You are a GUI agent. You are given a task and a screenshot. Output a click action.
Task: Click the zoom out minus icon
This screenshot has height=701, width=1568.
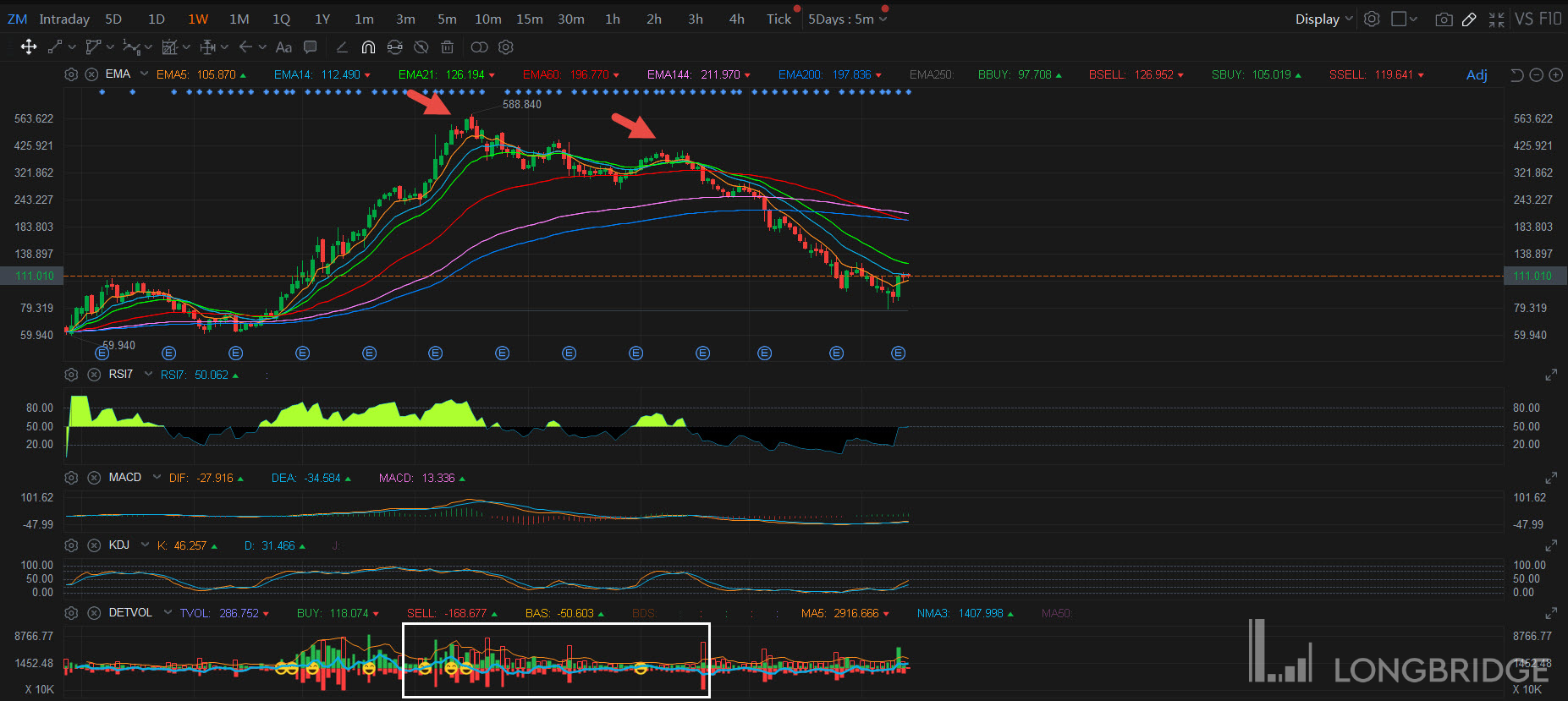pyautogui.click(x=1537, y=75)
